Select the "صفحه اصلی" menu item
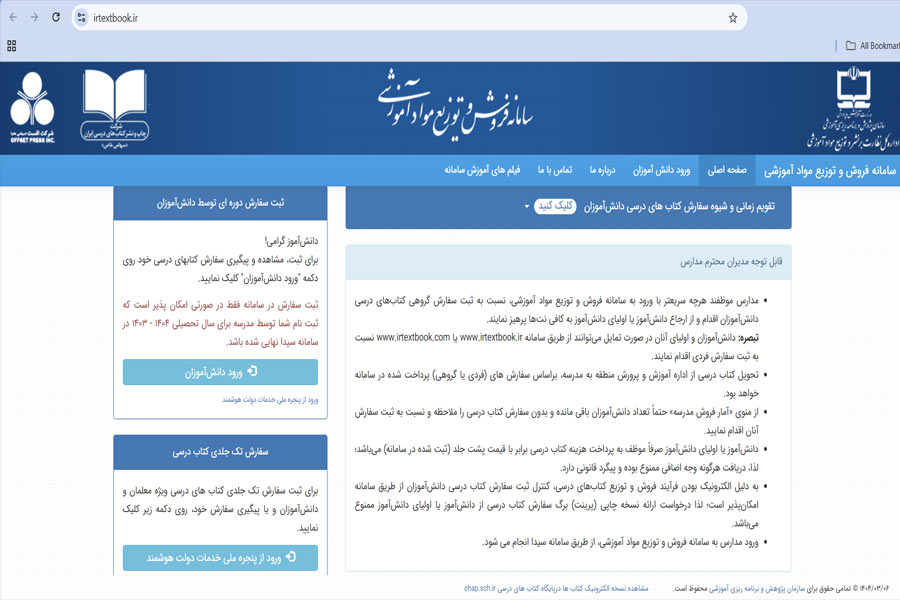Screen dimensions: 900x600 [727, 170]
